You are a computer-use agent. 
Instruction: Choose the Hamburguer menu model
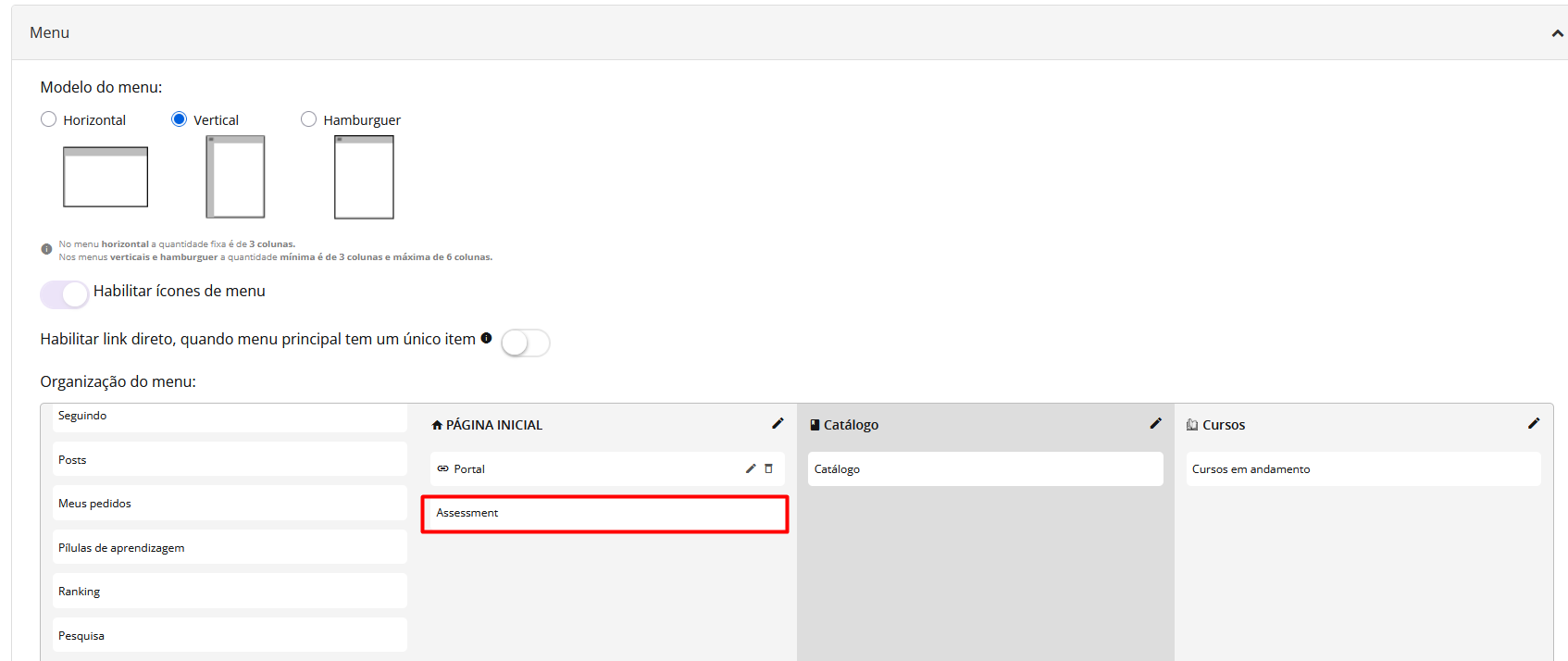pyautogui.click(x=309, y=119)
